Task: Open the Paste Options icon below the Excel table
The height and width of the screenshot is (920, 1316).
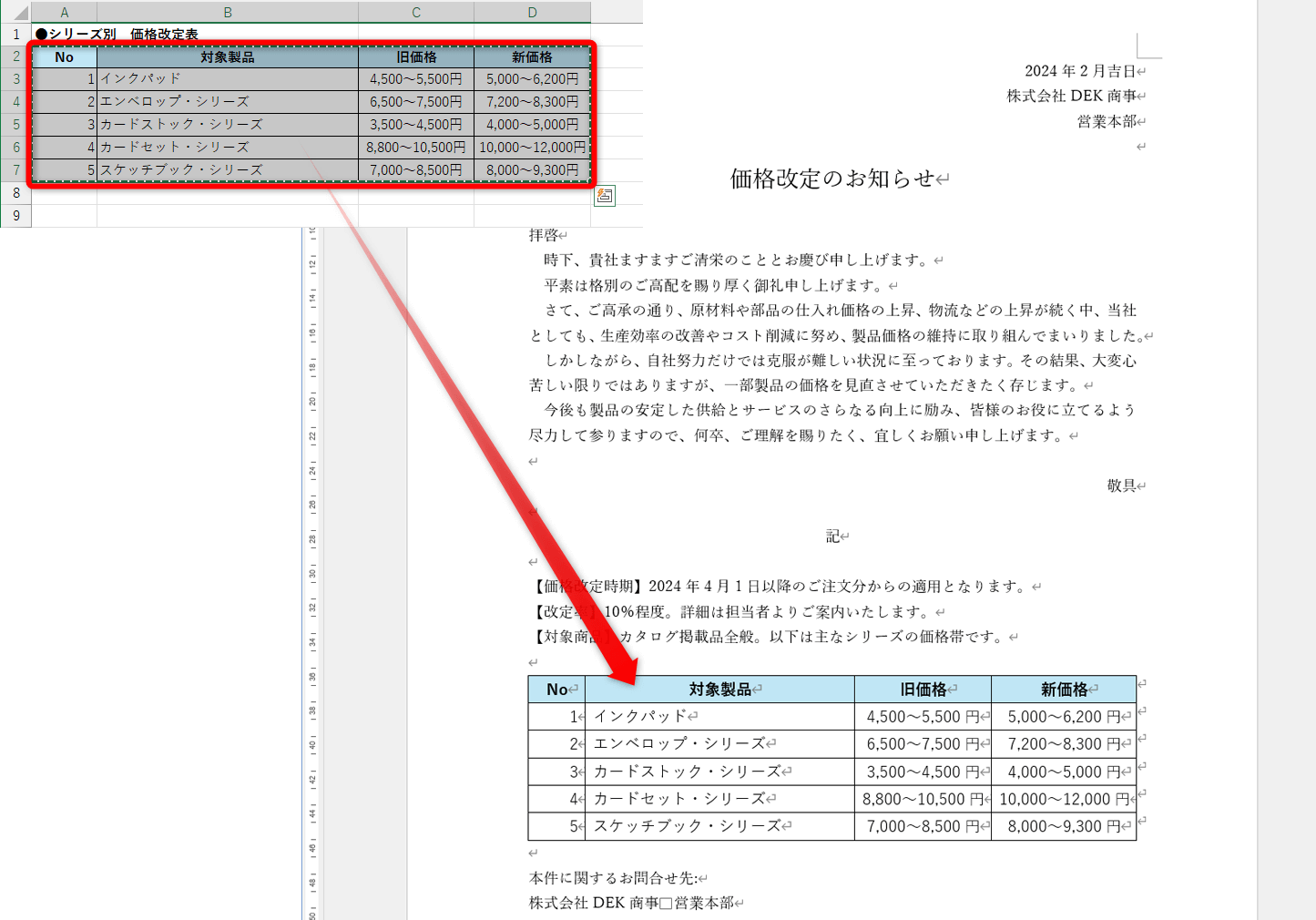Action: (605, 196)
